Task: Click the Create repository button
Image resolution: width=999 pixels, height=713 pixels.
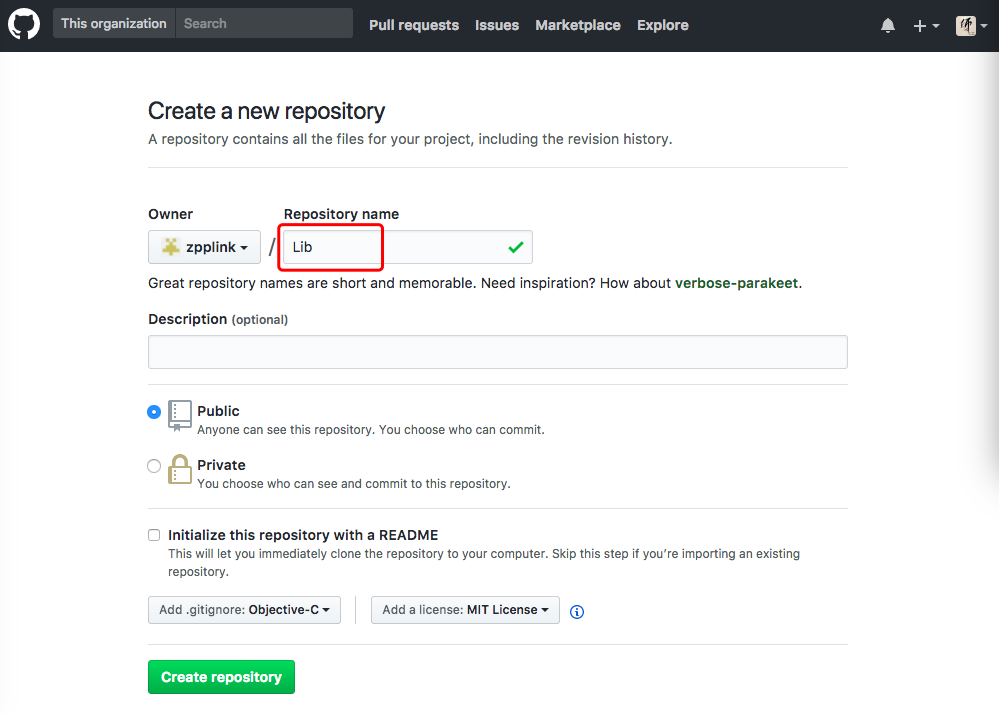Action: pyautogui.click(x=221, y=677)
